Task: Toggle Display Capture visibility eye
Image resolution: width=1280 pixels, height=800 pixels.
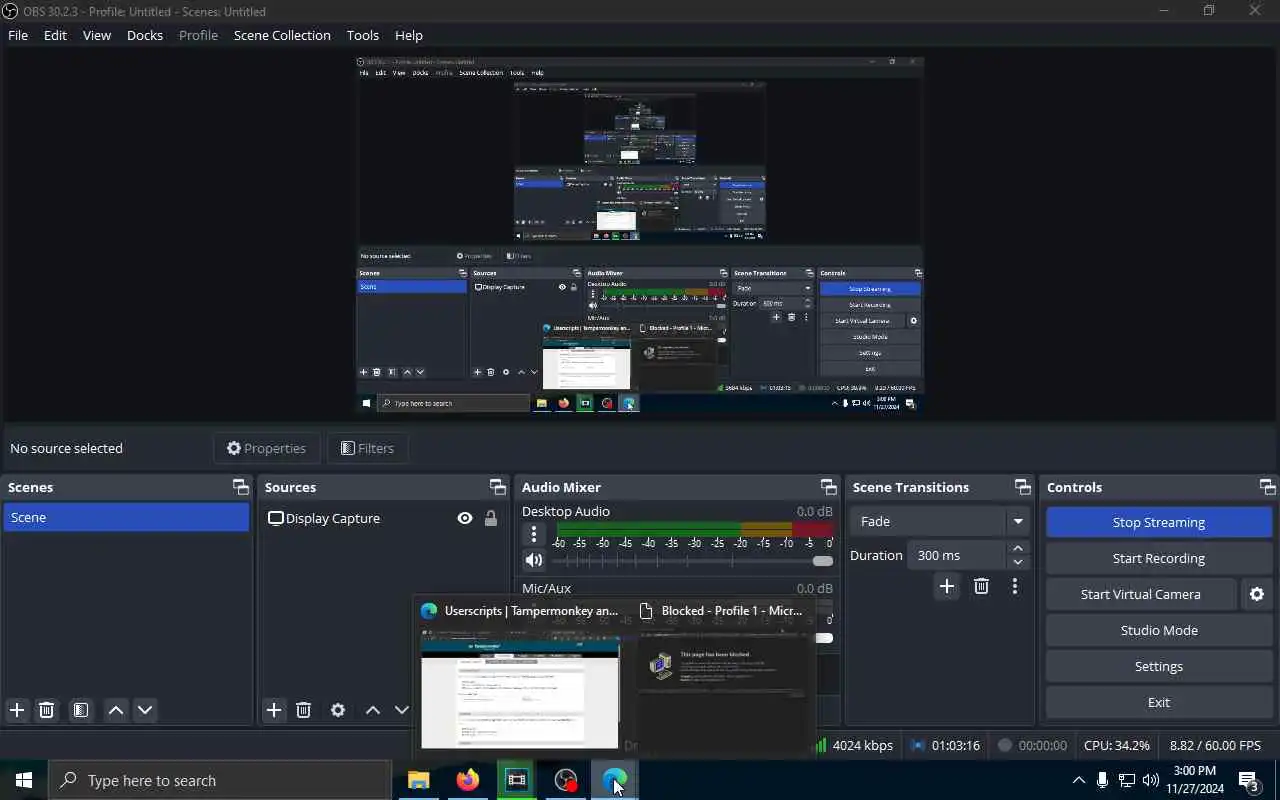Action: tap(465, 518)
